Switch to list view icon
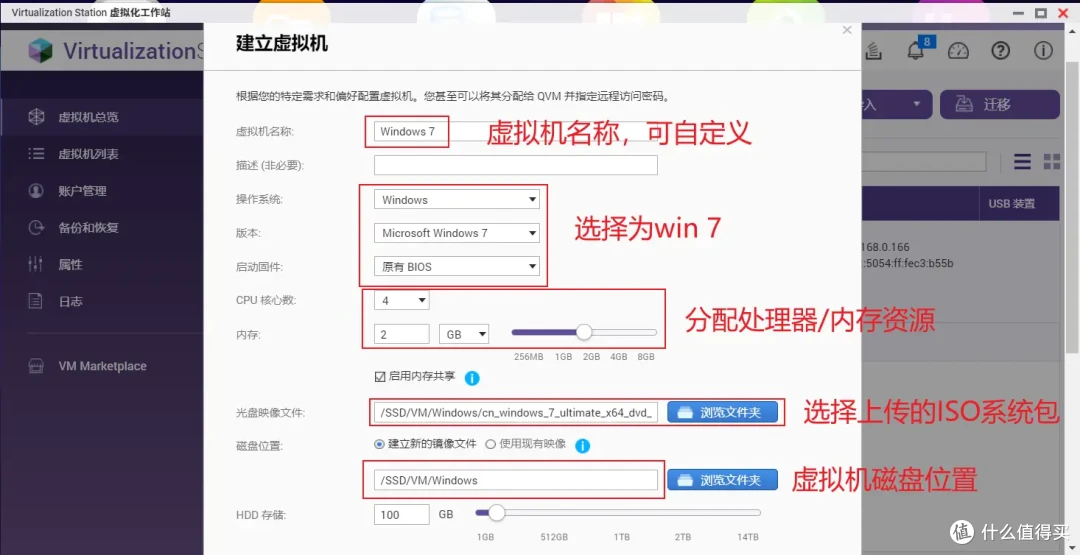This screenshot has width=1080, height=555. click(1023, 162)
